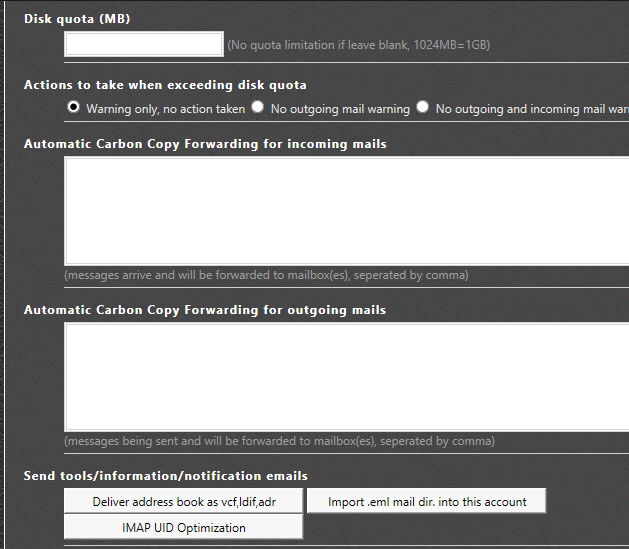Focus the incoming mails carbon copy forwarding textbox

(x=346, y=210)
